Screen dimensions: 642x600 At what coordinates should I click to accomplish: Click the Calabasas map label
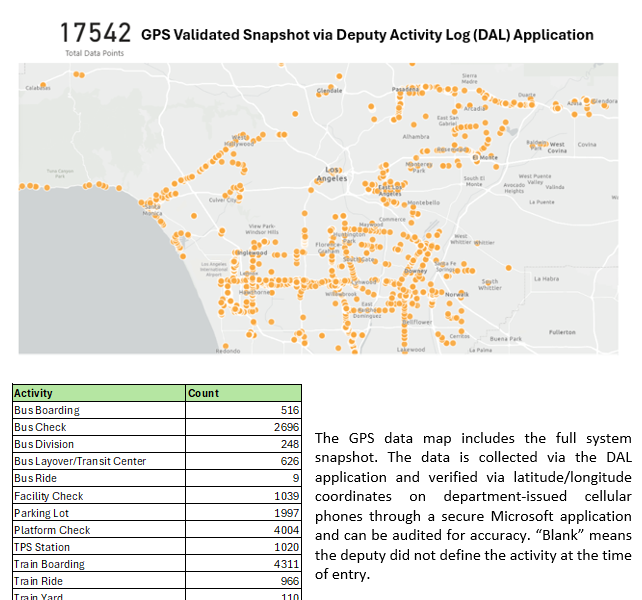click(38, 88)
